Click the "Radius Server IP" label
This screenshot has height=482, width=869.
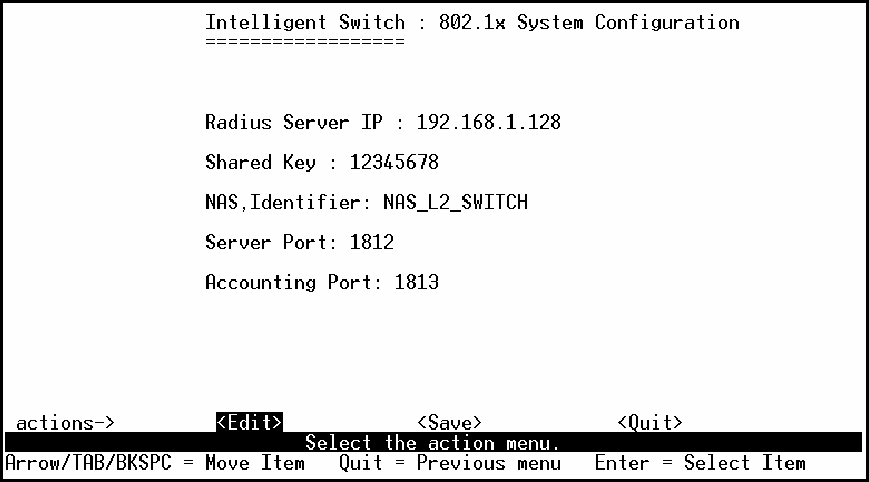[x=292, y=123]
